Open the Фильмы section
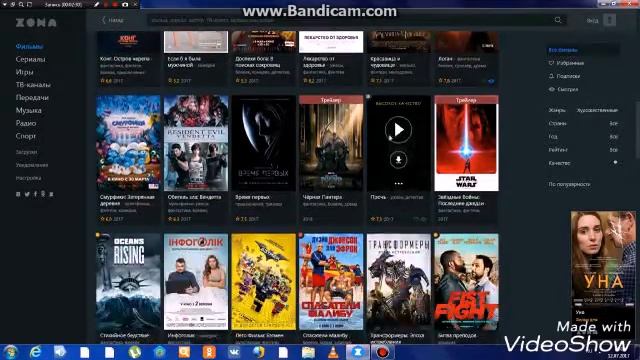This screenshot has width=640, height=360. [x=29, y=47]
